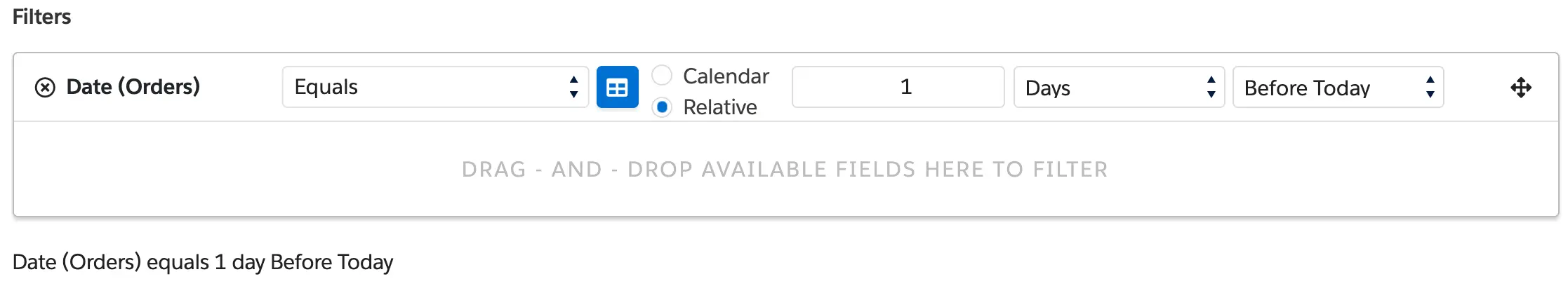The height and width of the screenshot is (286, 1568).
Task: Click the blue calendar grid icon button
Action: pos(617,88)
